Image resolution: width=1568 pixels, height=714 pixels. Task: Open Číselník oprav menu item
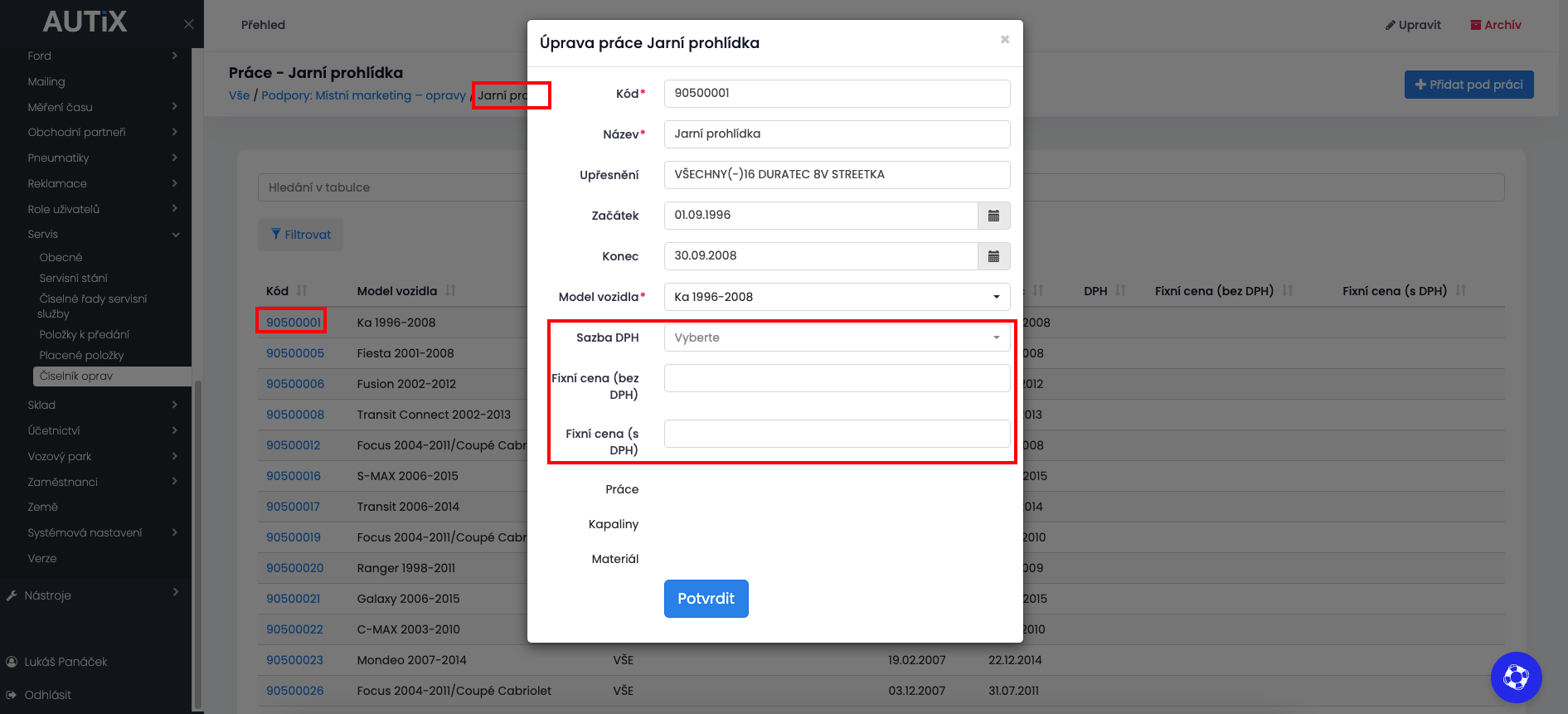click(76, 376)
